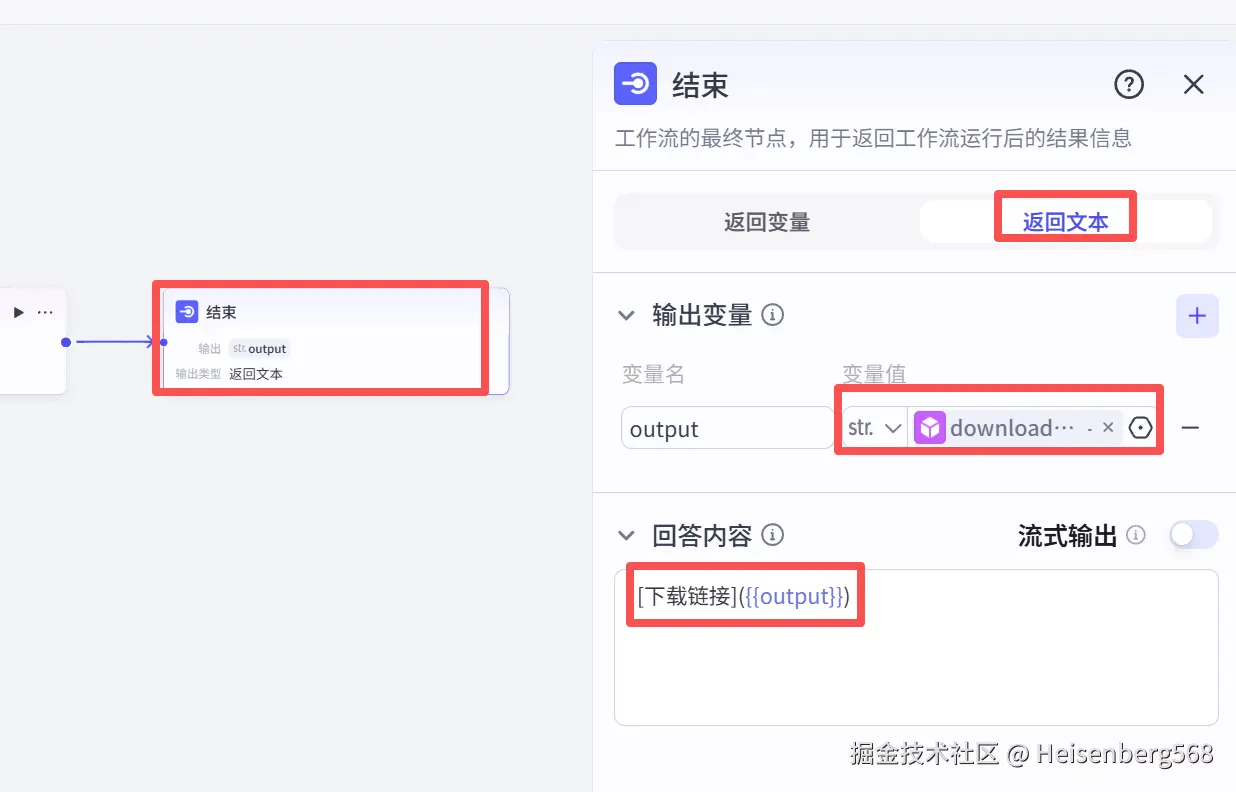Delete the output variable row
Viewport: 1236px width, 792px height.
[1190, 428]
